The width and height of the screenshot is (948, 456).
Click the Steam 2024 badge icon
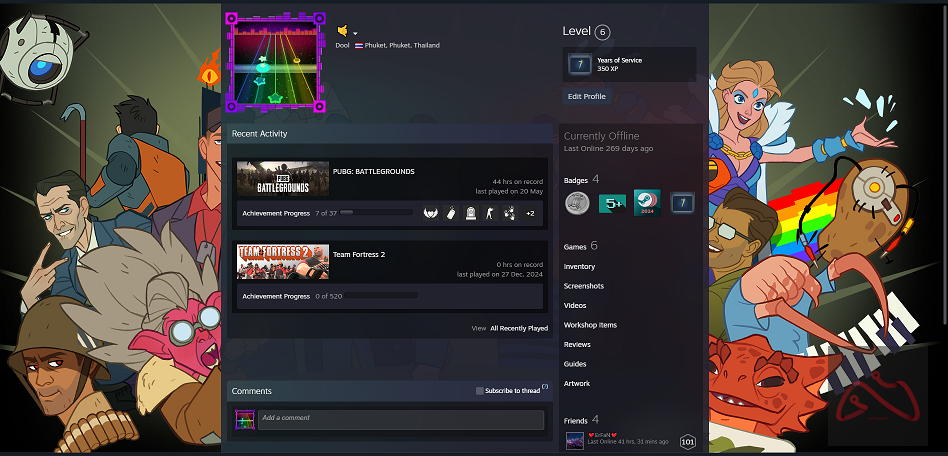647,203
